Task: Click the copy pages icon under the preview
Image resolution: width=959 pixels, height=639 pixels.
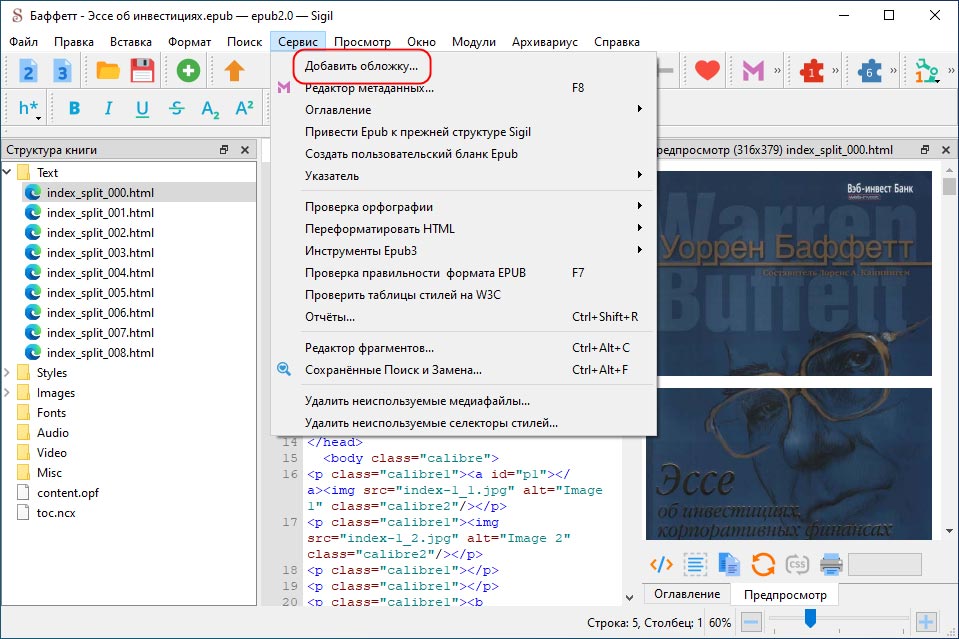Action: click(x=728, y=564)
